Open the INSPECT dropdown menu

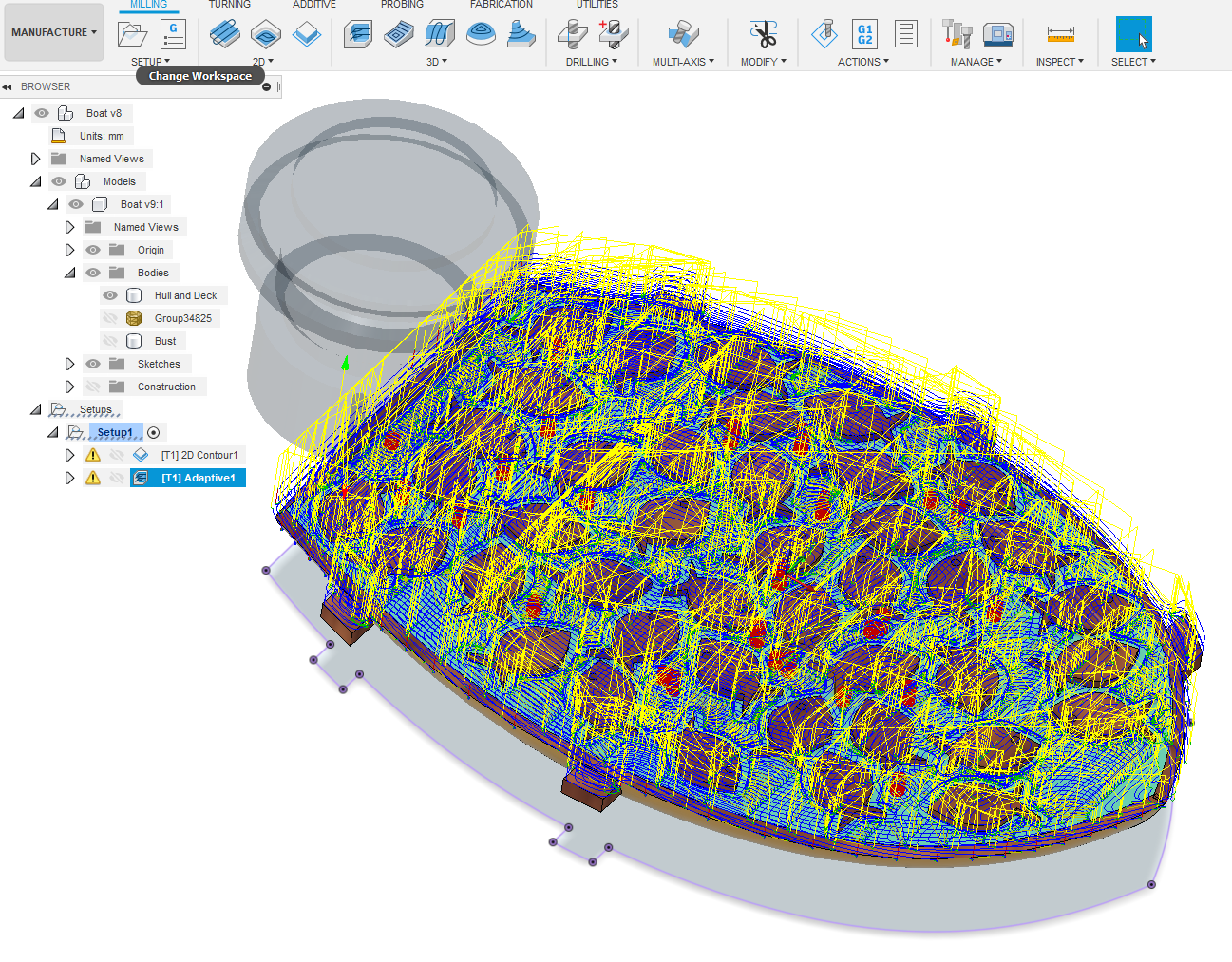[x=1060, y=62]
